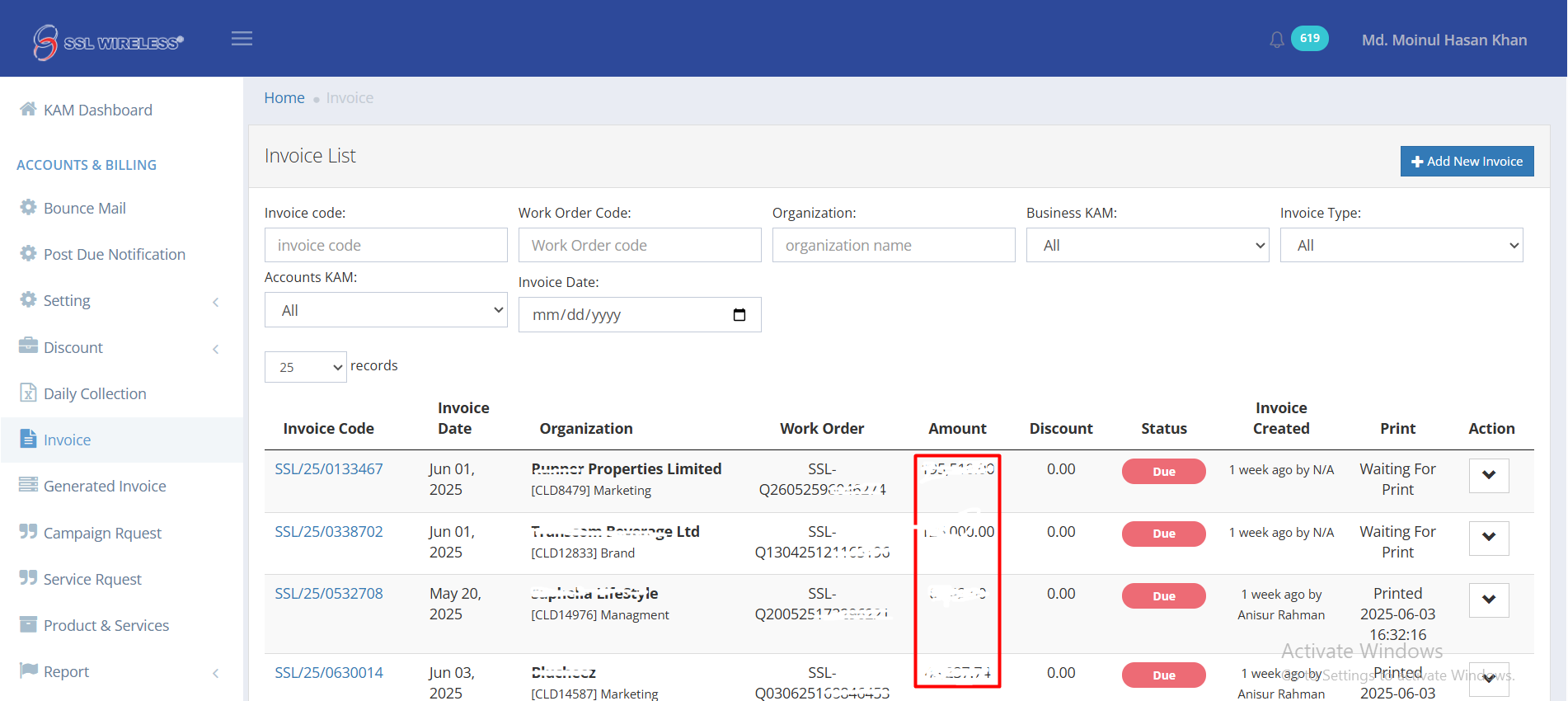Click the Add New Invoice button
Screen dimensions: 1568x701
[1467, 162]
